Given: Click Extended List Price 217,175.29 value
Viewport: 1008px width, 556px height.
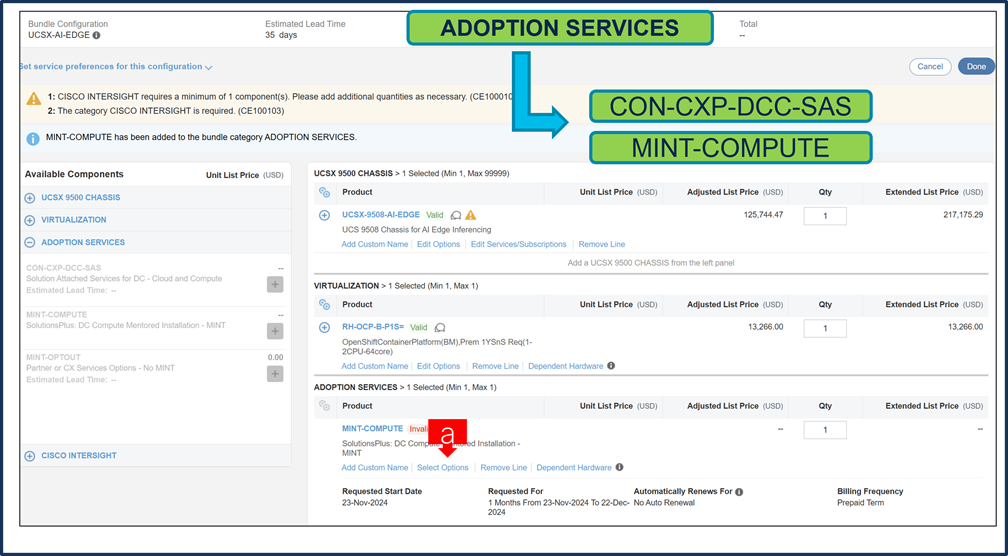Looking at the screenshot, I should tap(963, 215).
